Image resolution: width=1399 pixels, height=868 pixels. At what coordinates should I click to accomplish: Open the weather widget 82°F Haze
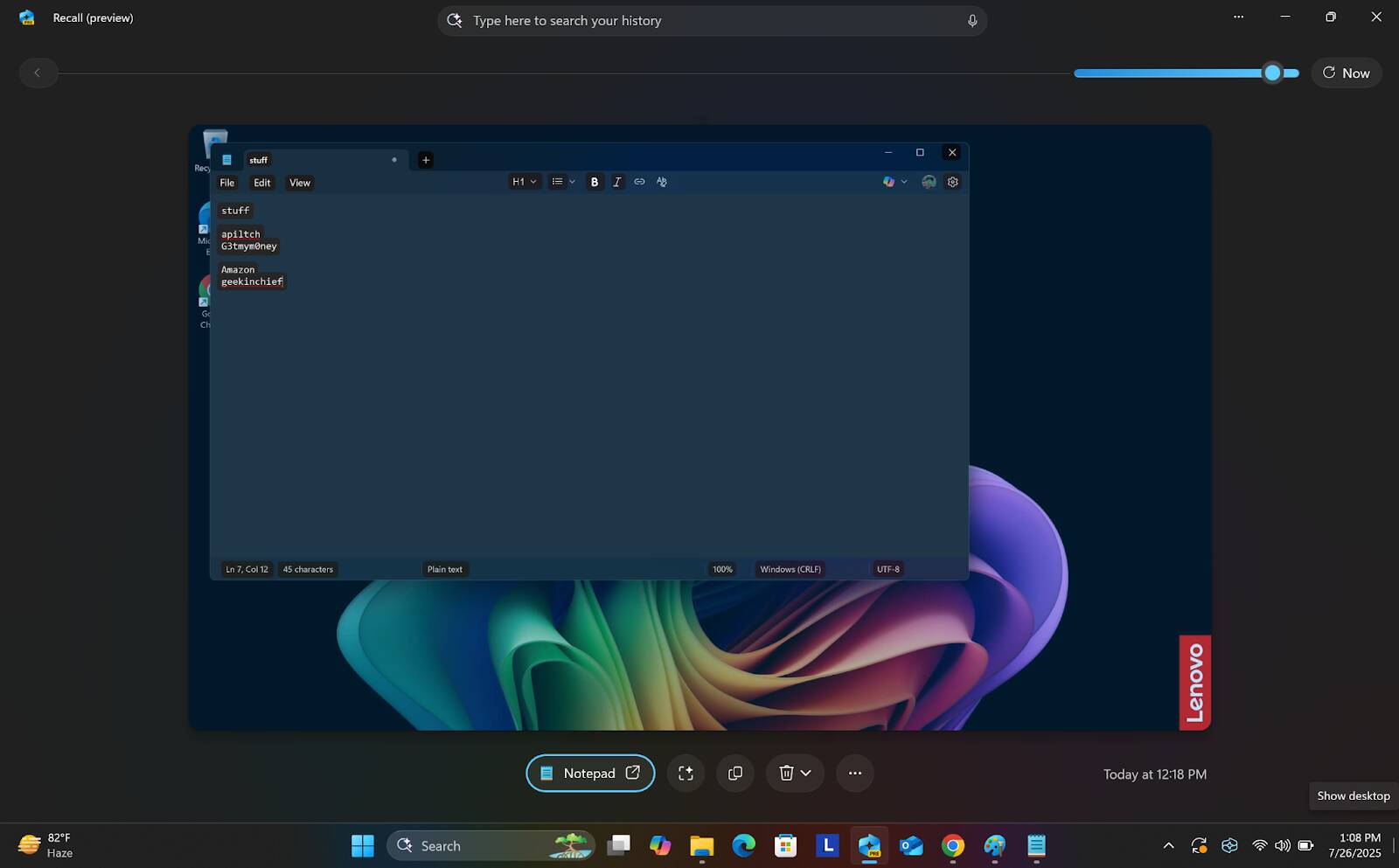[45, 845]
